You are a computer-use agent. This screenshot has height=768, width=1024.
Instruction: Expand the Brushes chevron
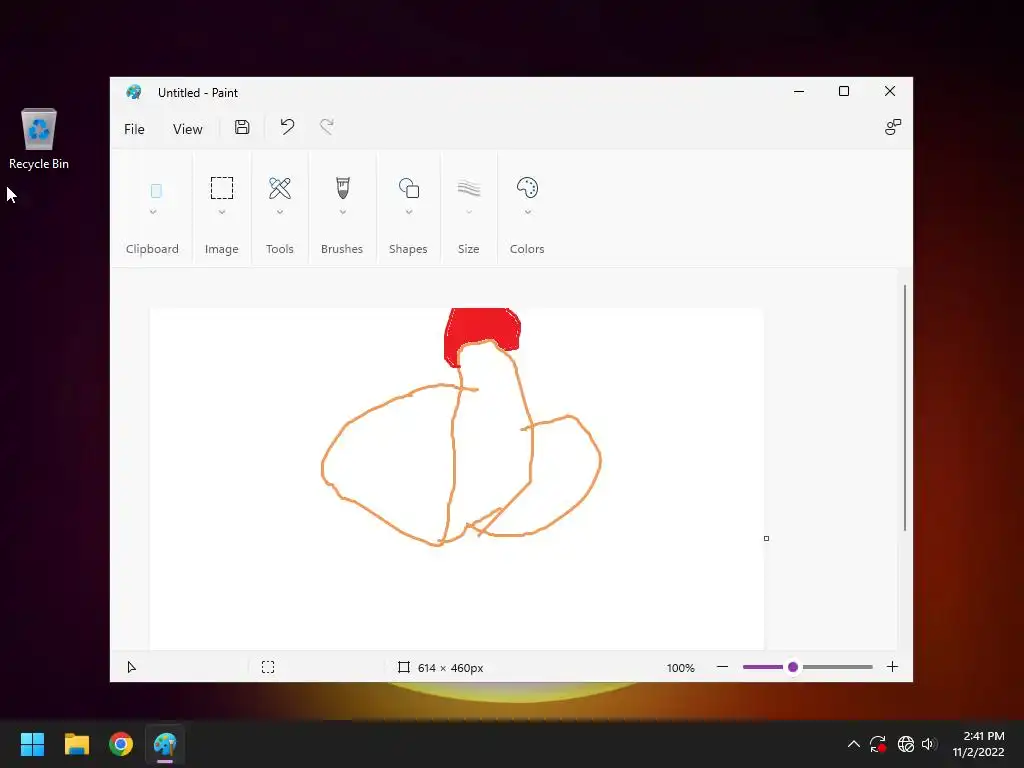click(x=343, y=212)
